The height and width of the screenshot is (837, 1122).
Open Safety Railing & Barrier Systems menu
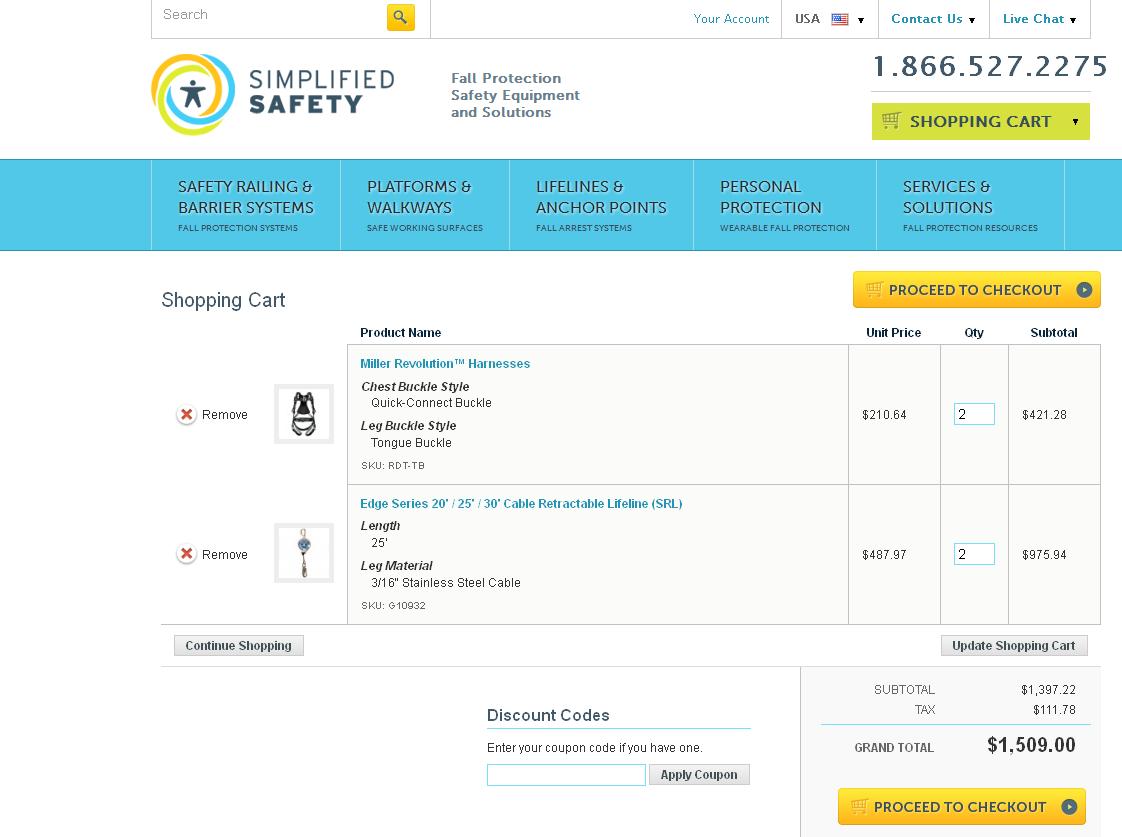[x=246, y=205]
